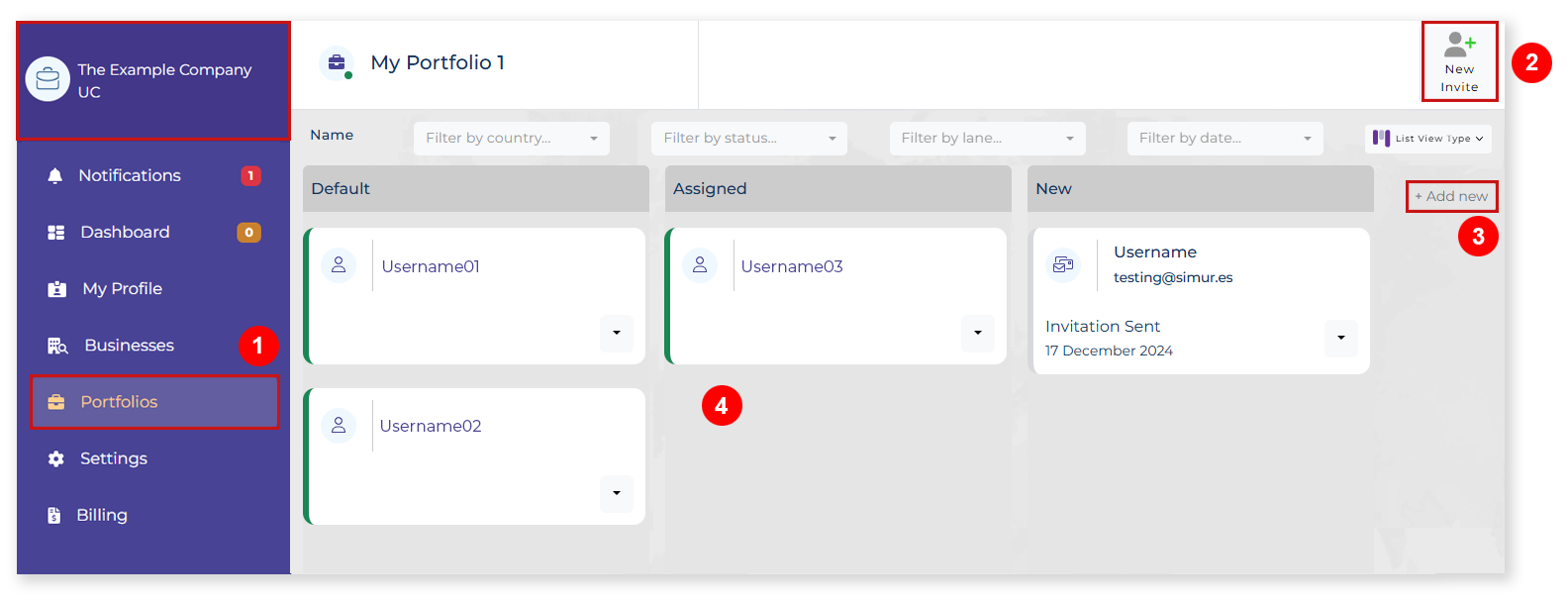The height and width of the screenshot is (604, 1568).
Task: Open the List View Type dropdown
Action: coord(1428,139)
